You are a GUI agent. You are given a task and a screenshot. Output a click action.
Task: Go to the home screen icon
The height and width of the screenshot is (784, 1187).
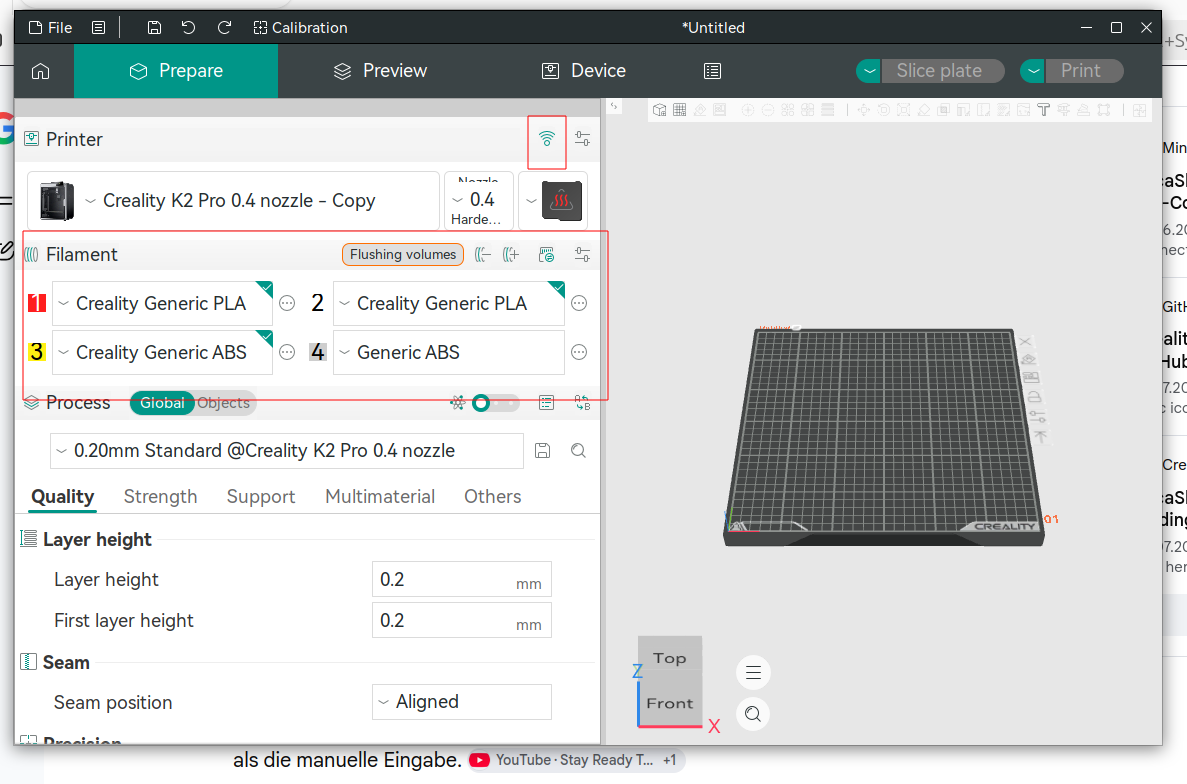(x=41, y=71)
